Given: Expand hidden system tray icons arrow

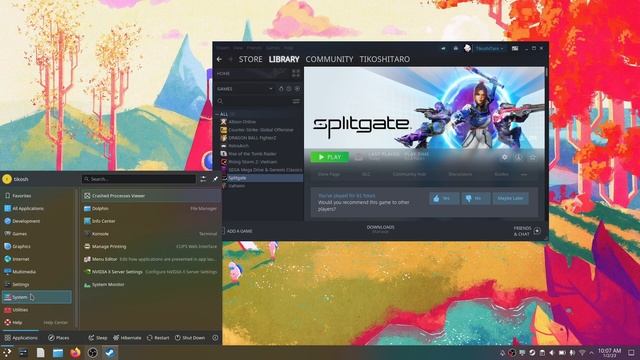Looking at the screenshot, I should pos(591,353).
